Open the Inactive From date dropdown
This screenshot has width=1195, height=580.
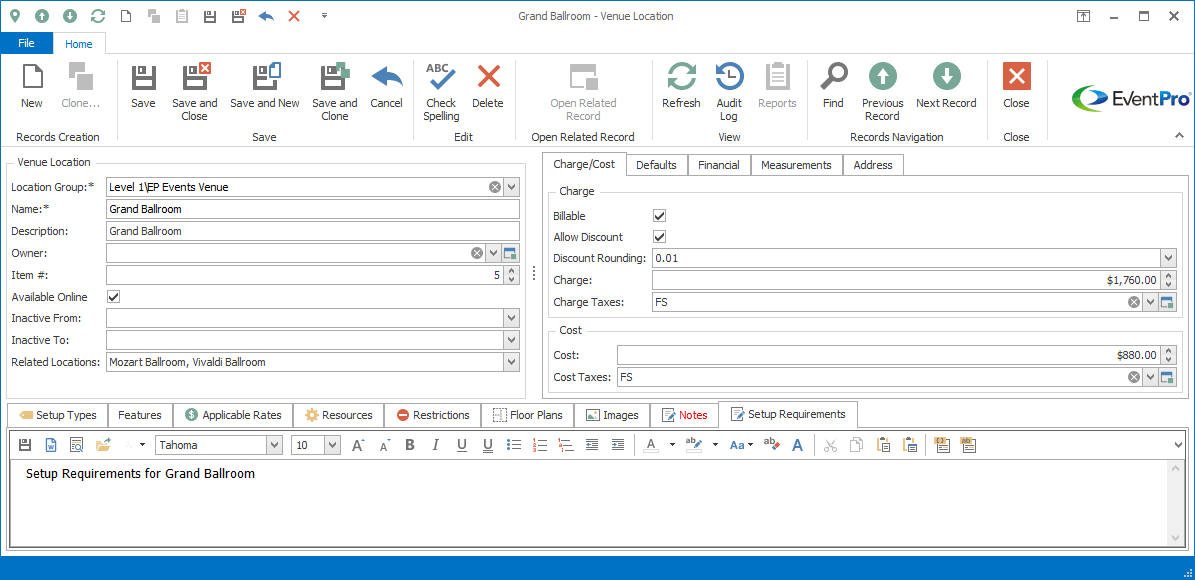pyautogui.click(x=512, y=318)
